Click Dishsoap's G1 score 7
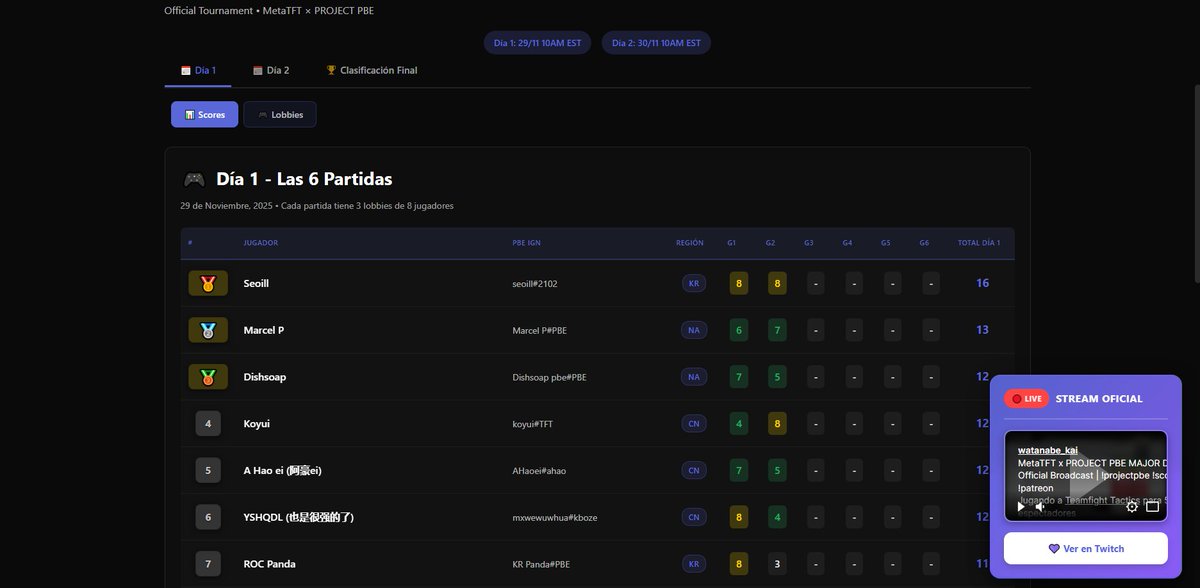Screen dimensions: 1200x588 739,377
